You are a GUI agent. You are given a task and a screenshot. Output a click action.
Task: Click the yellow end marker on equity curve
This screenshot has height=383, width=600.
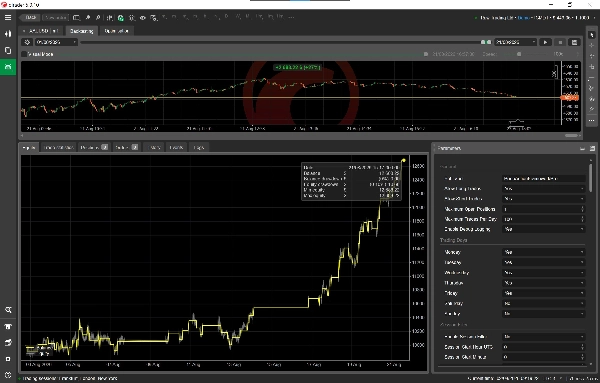click(403, 160)
